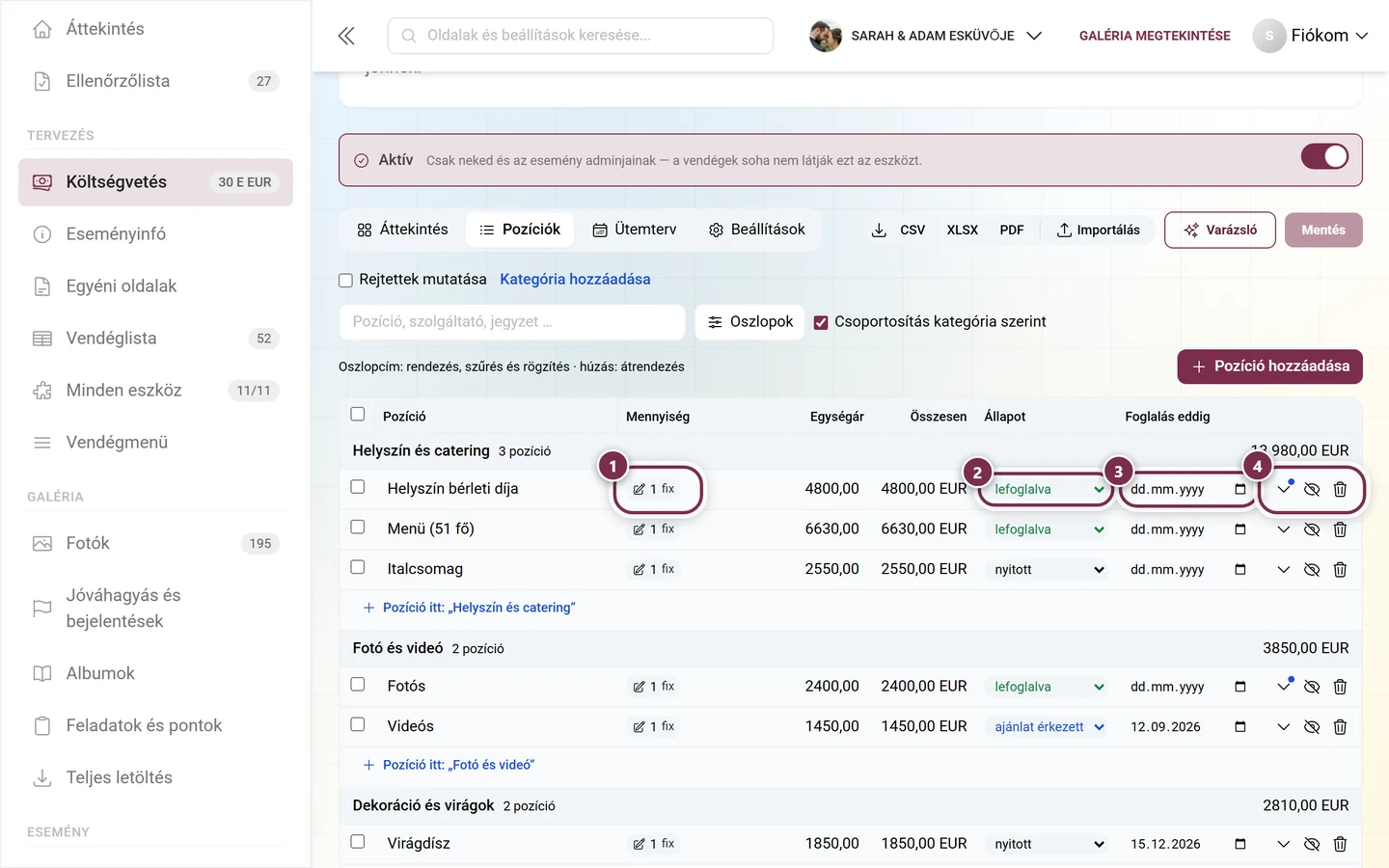Click the Pozíció, szolgáltató, jegyzet filter field
This screenshot has height=868, width=1389.
512,322
